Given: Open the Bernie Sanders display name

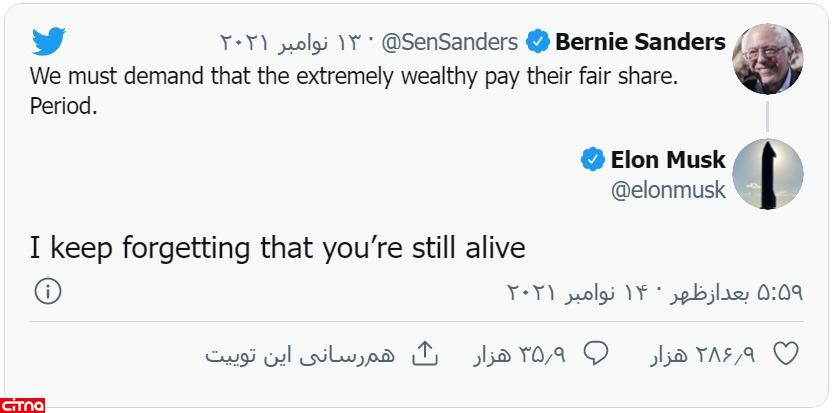Looking at the screenshot, I should [x=640, y=42].
